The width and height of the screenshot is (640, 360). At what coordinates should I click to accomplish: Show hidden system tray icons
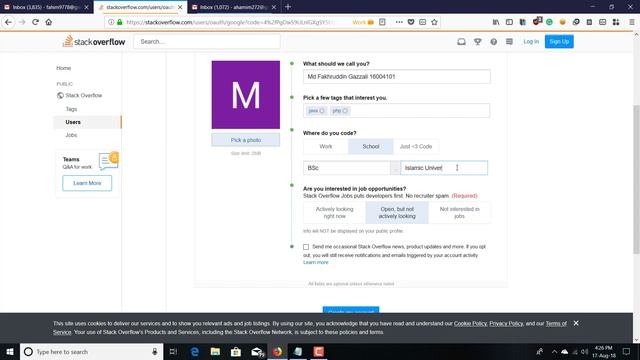(554, 351)
